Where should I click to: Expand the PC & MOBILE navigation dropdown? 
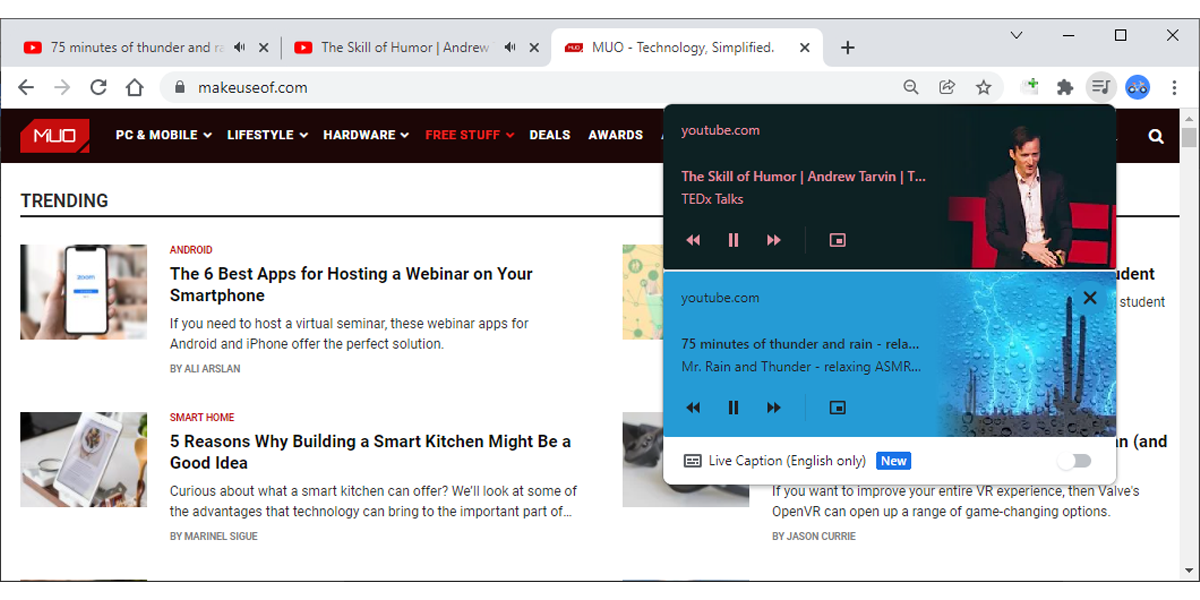163,134
